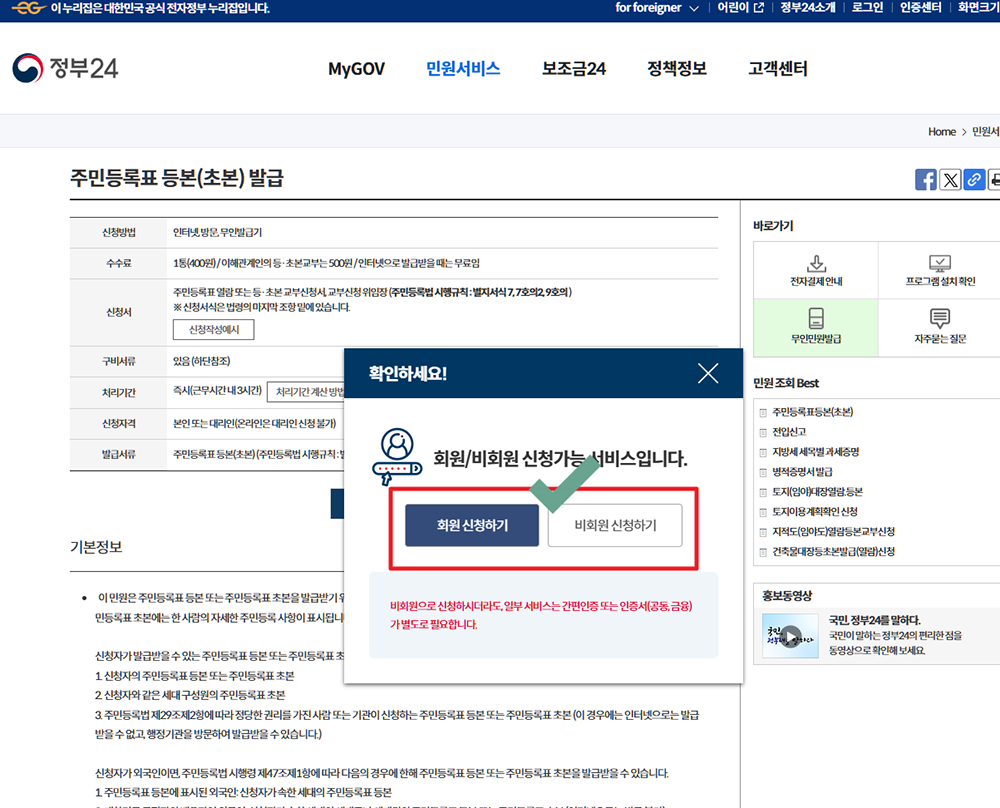Screen dimensions: 1000x808
Task: Open the MyGOV menu
Action: (x=356, y=69)
